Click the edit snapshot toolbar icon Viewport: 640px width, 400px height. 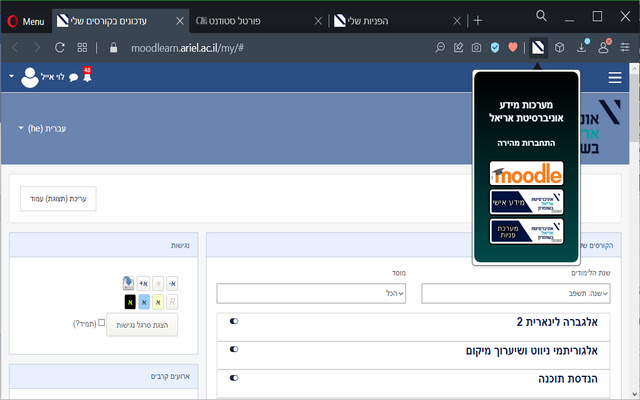458,48
